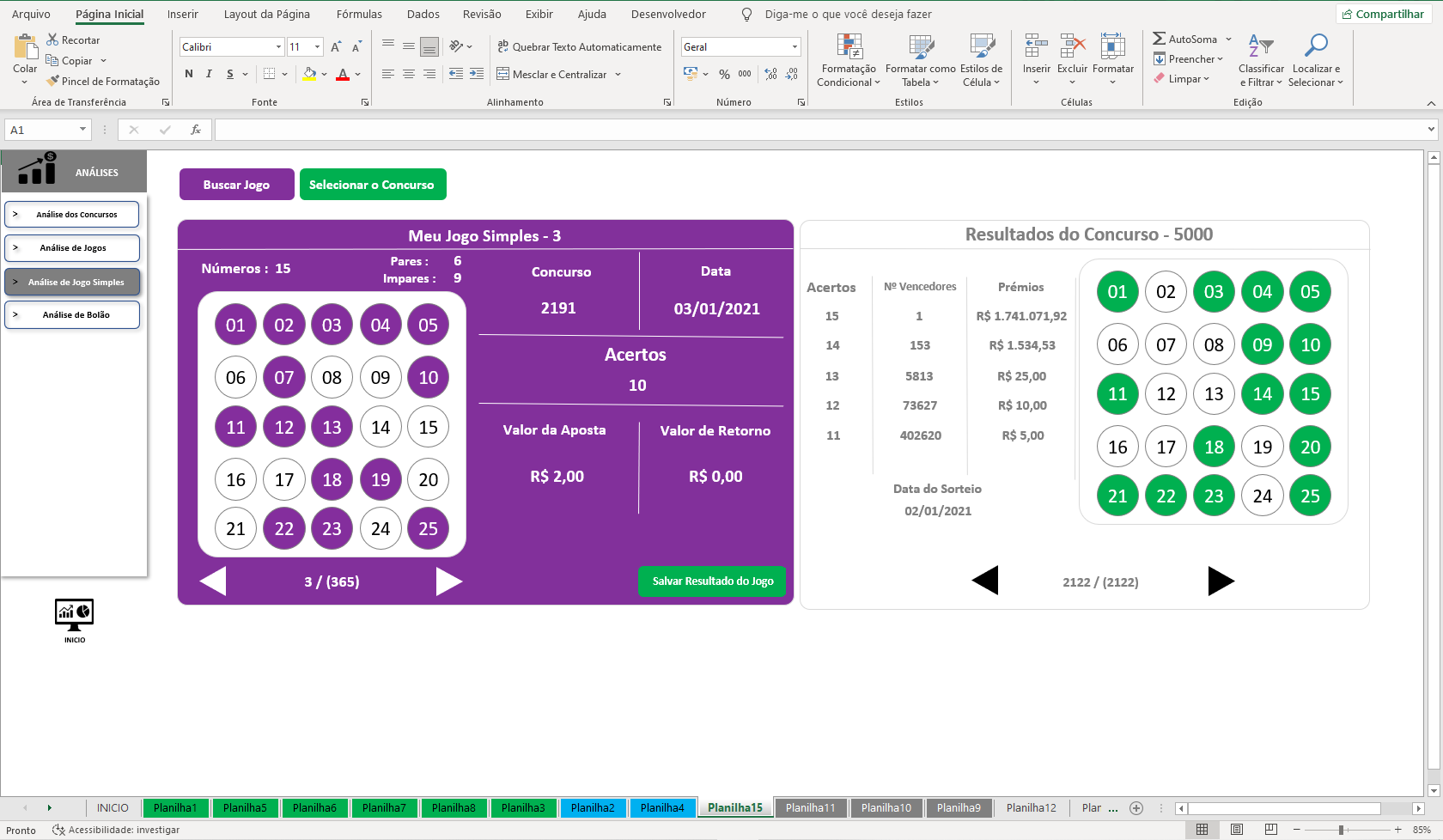
Task: Apply thousands separator style 000
Action: click(745, 74)
